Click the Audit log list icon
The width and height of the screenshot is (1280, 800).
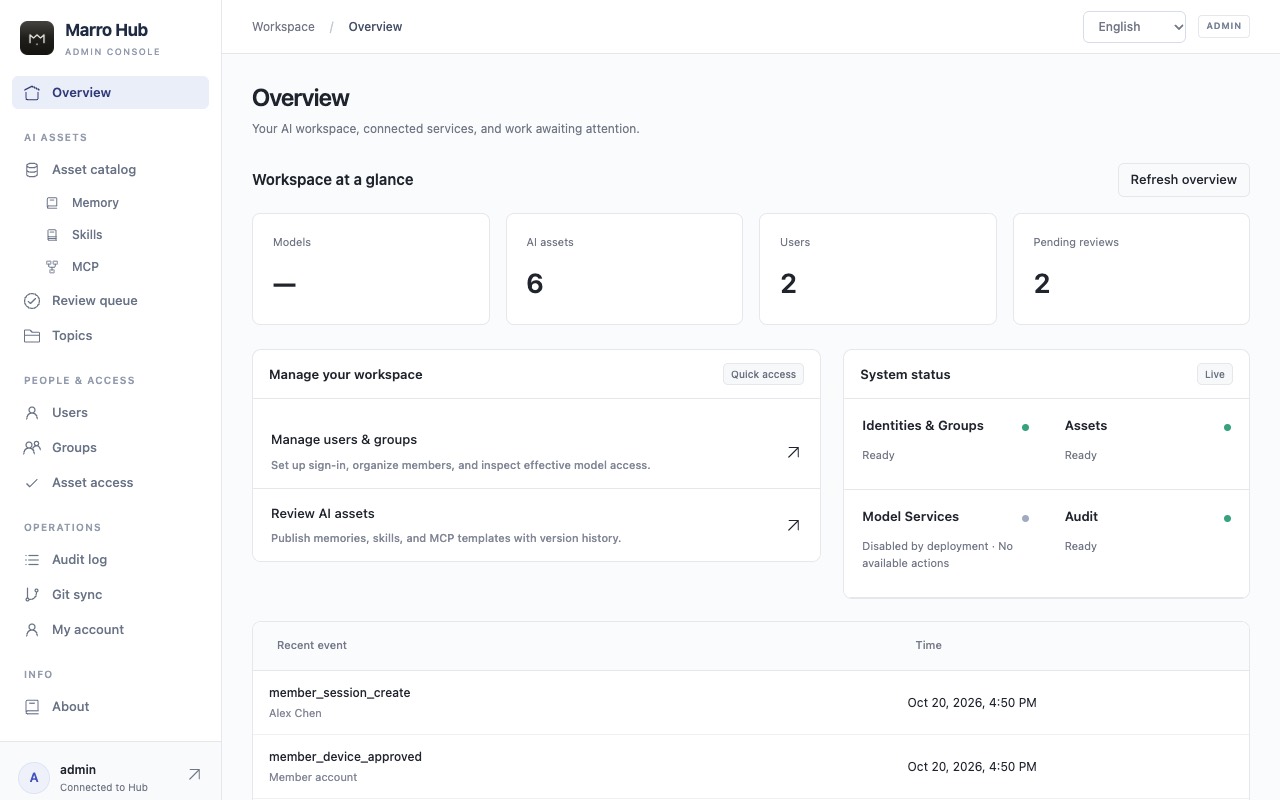(x=32, y=560)
